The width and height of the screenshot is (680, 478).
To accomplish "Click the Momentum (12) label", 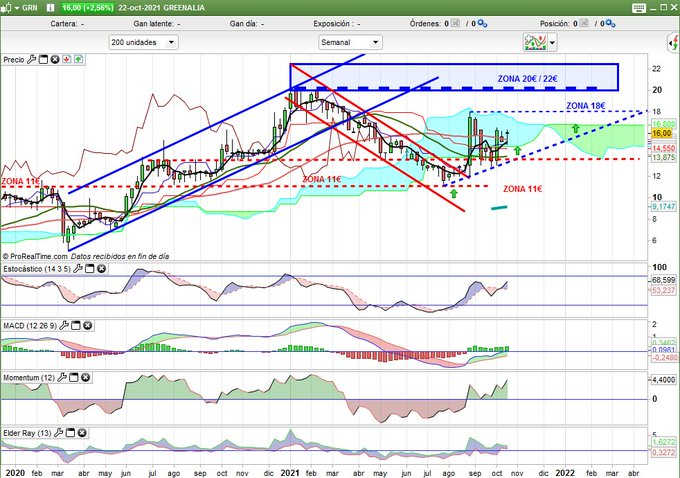I will click(x=29, y=378).
